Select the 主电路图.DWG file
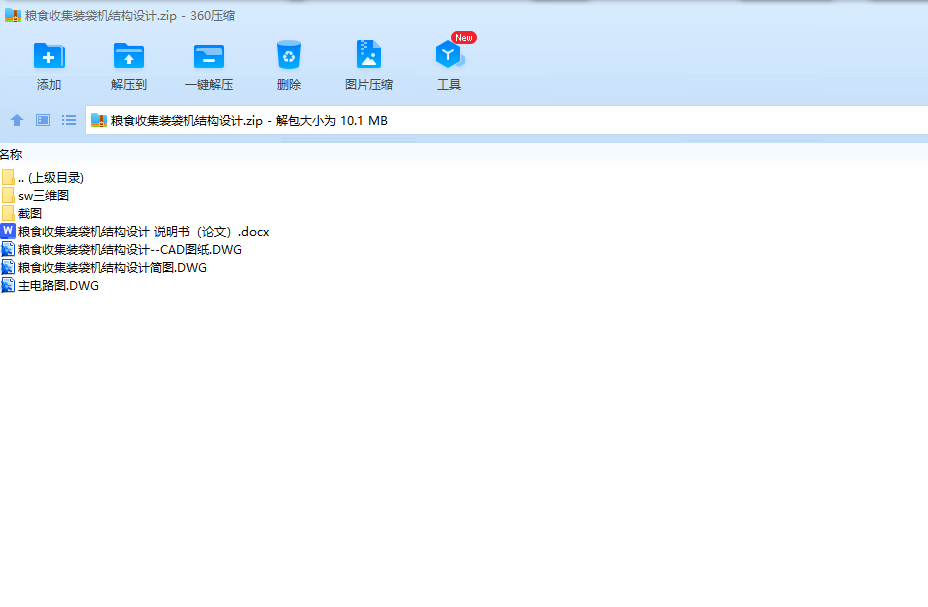The width and height of the screenshot is (928, 607). click(50, 285)
